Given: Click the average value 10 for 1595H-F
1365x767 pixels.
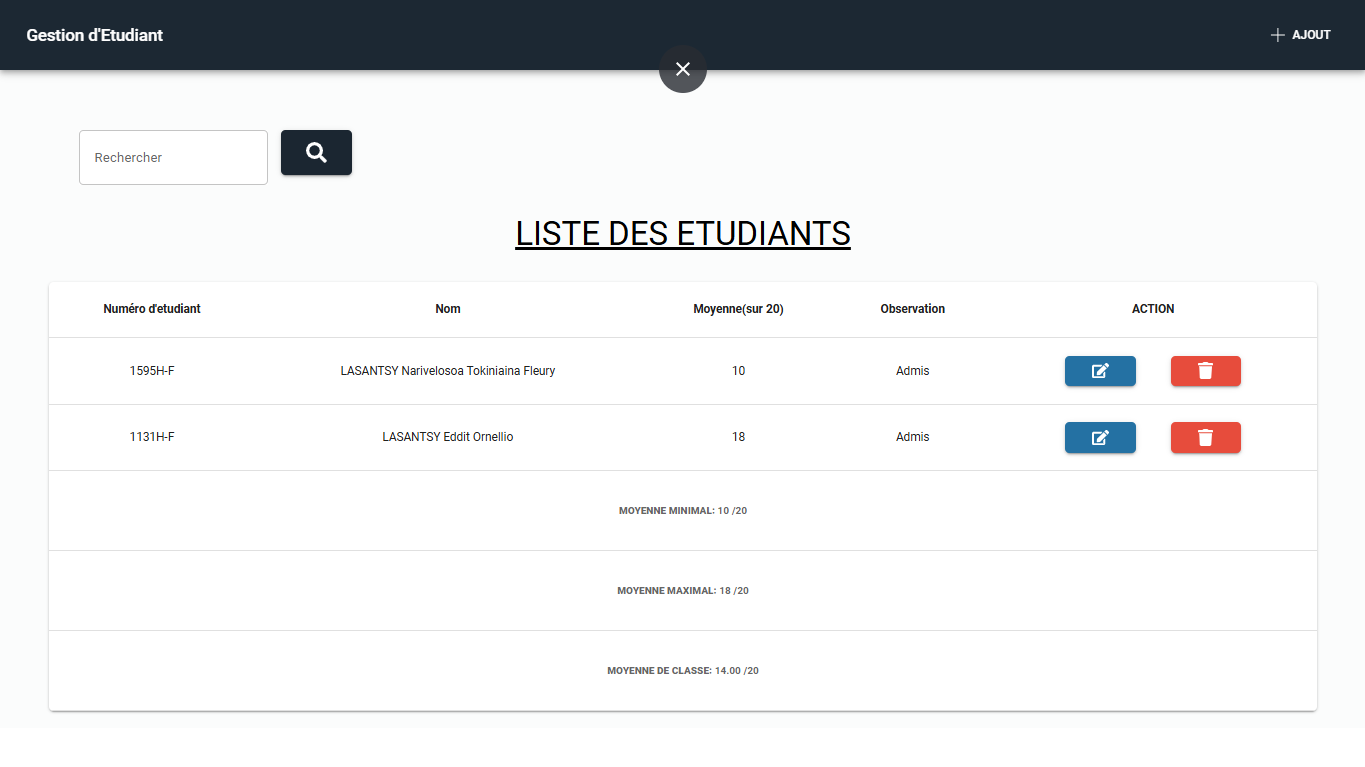Looking at the screenshot, I should coord(738,371).
